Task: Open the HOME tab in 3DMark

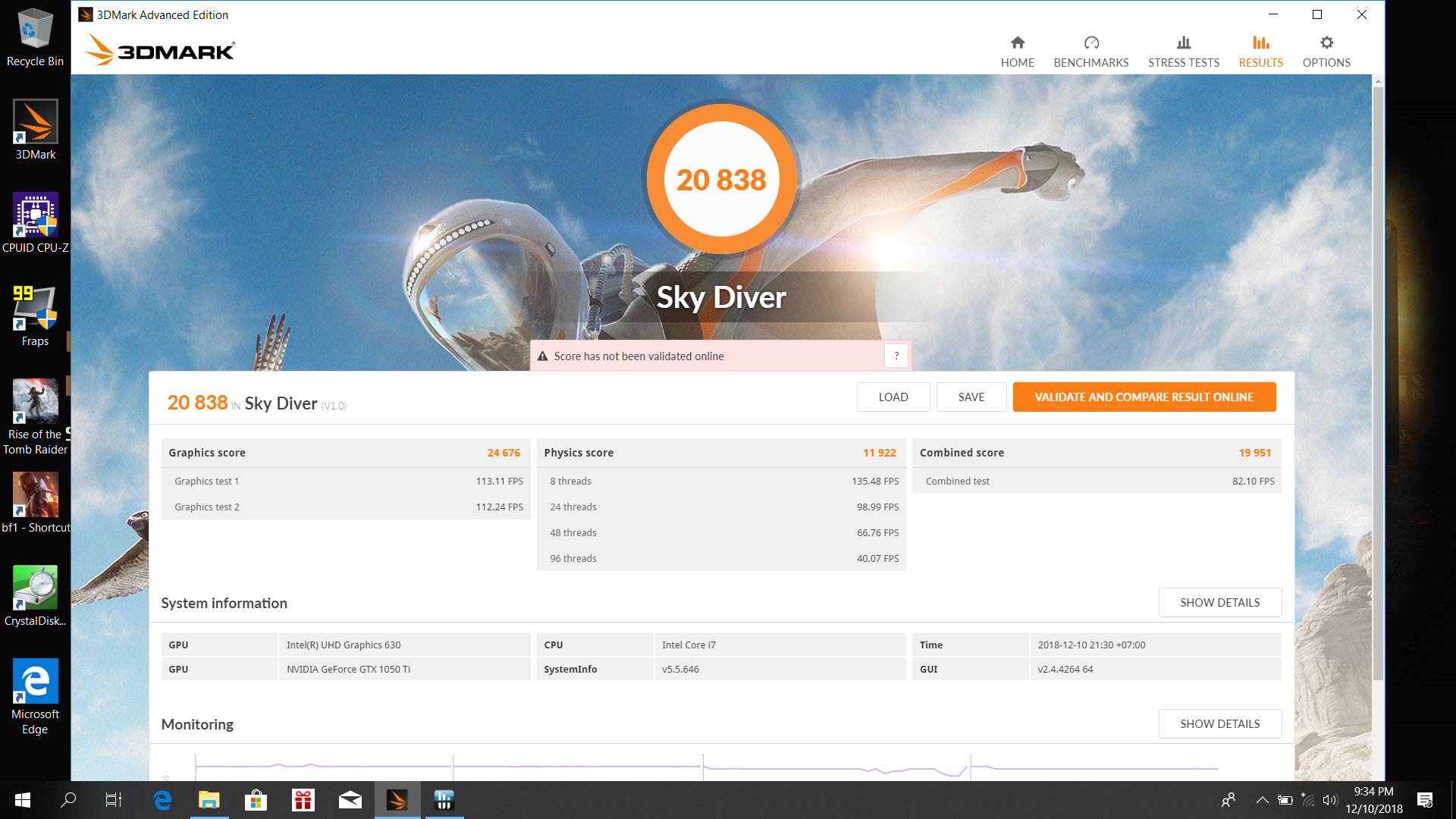Action: (1017, 52)
